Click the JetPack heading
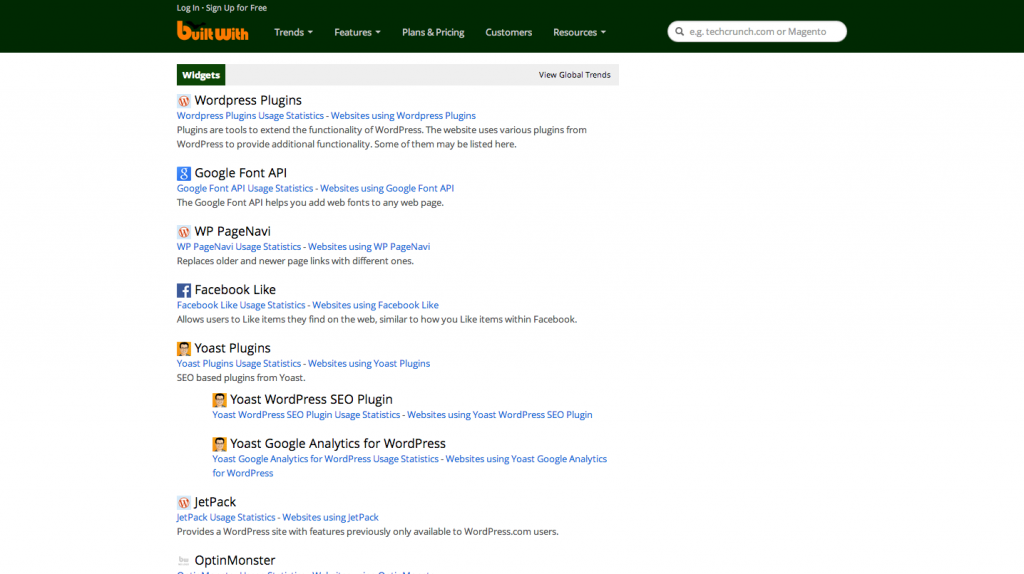Image resolution: width=1024 pixels, height=574 pixels. 215,502
